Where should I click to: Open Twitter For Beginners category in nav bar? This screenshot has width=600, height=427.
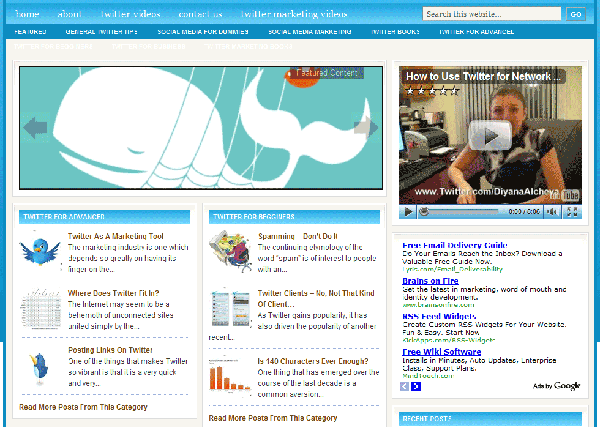coord(53,47)
